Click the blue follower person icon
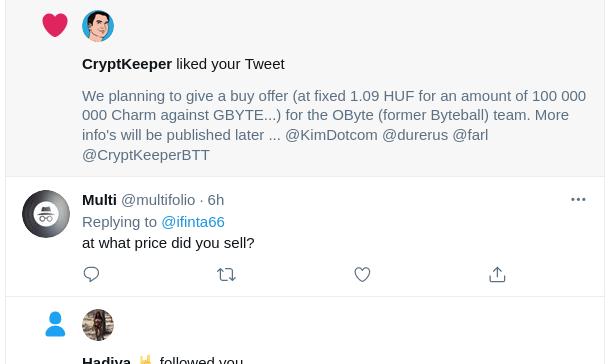 (x=55, y=324)
